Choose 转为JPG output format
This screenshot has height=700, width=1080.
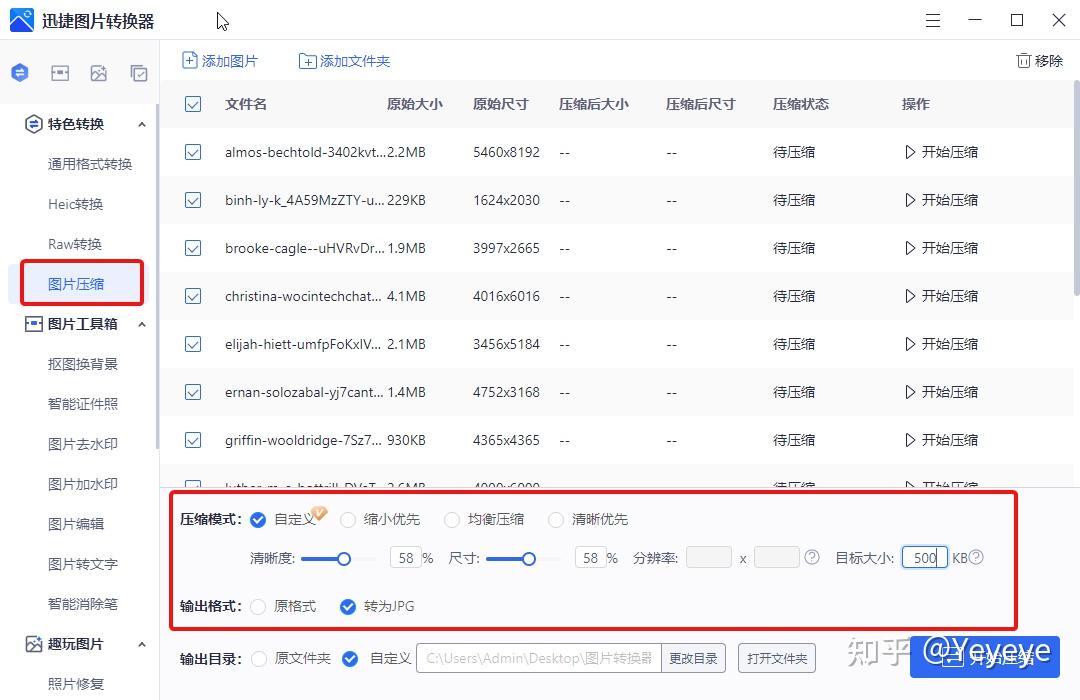348,606
